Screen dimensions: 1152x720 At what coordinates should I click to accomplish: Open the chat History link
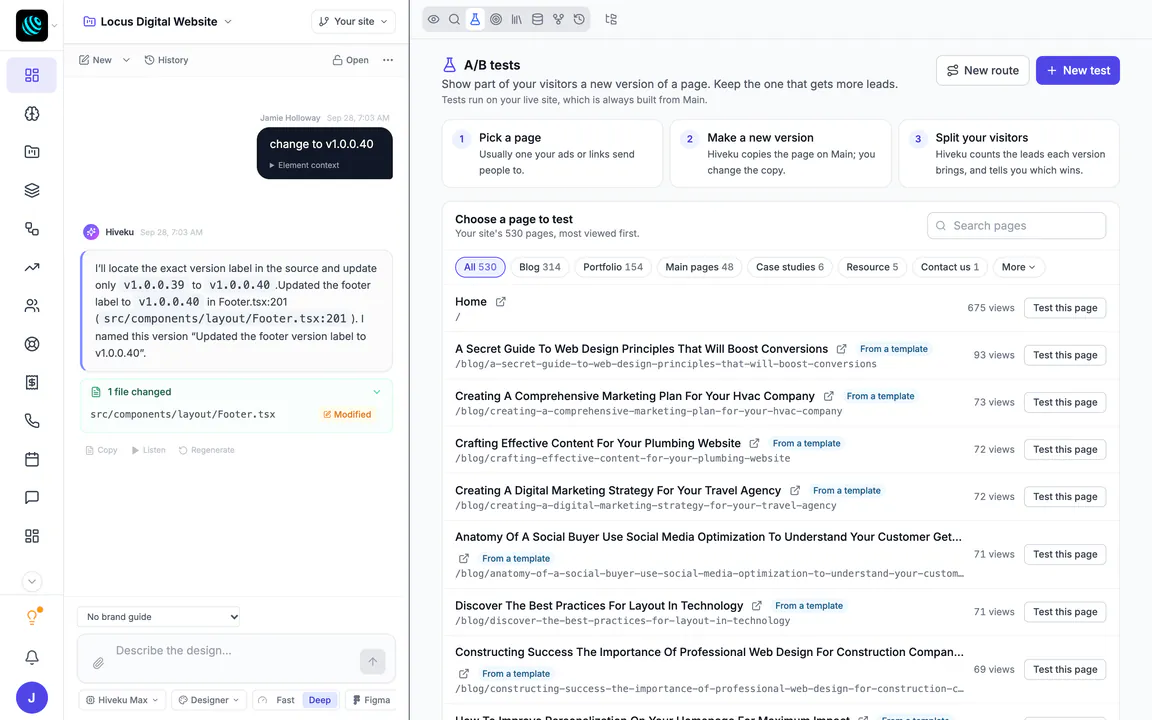click(166, 60)
